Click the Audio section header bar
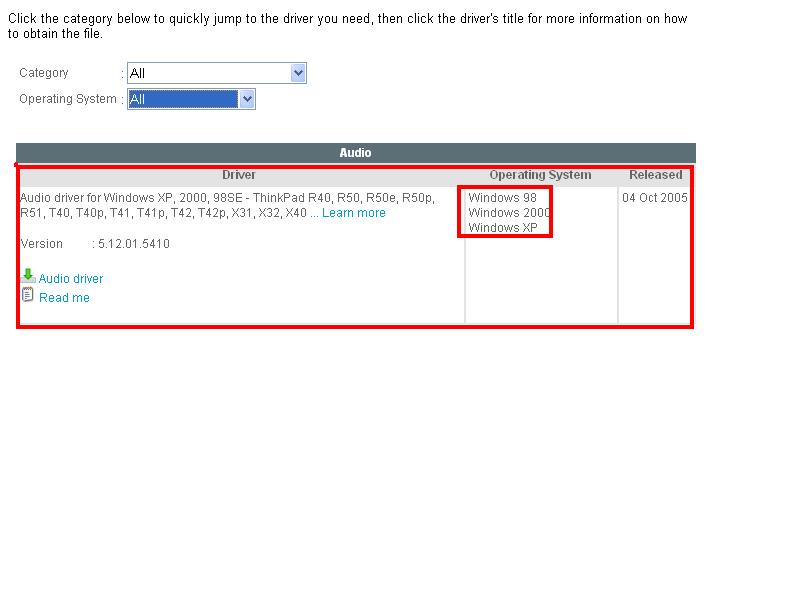Image resolution: width=800 pixels, height=600 pixels. tap(356, 153)
